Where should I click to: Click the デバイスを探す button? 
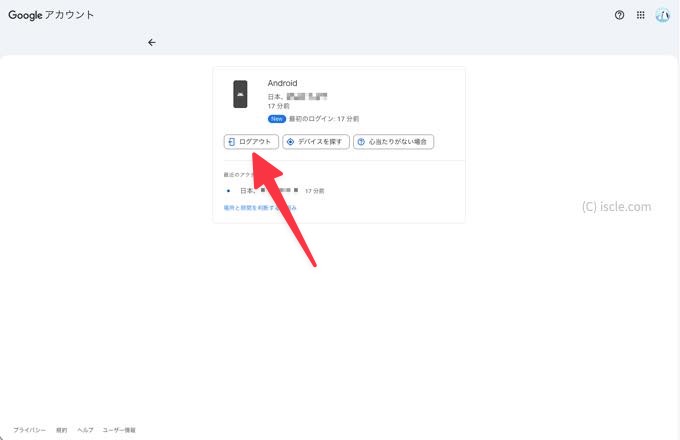tap(316, 142)
